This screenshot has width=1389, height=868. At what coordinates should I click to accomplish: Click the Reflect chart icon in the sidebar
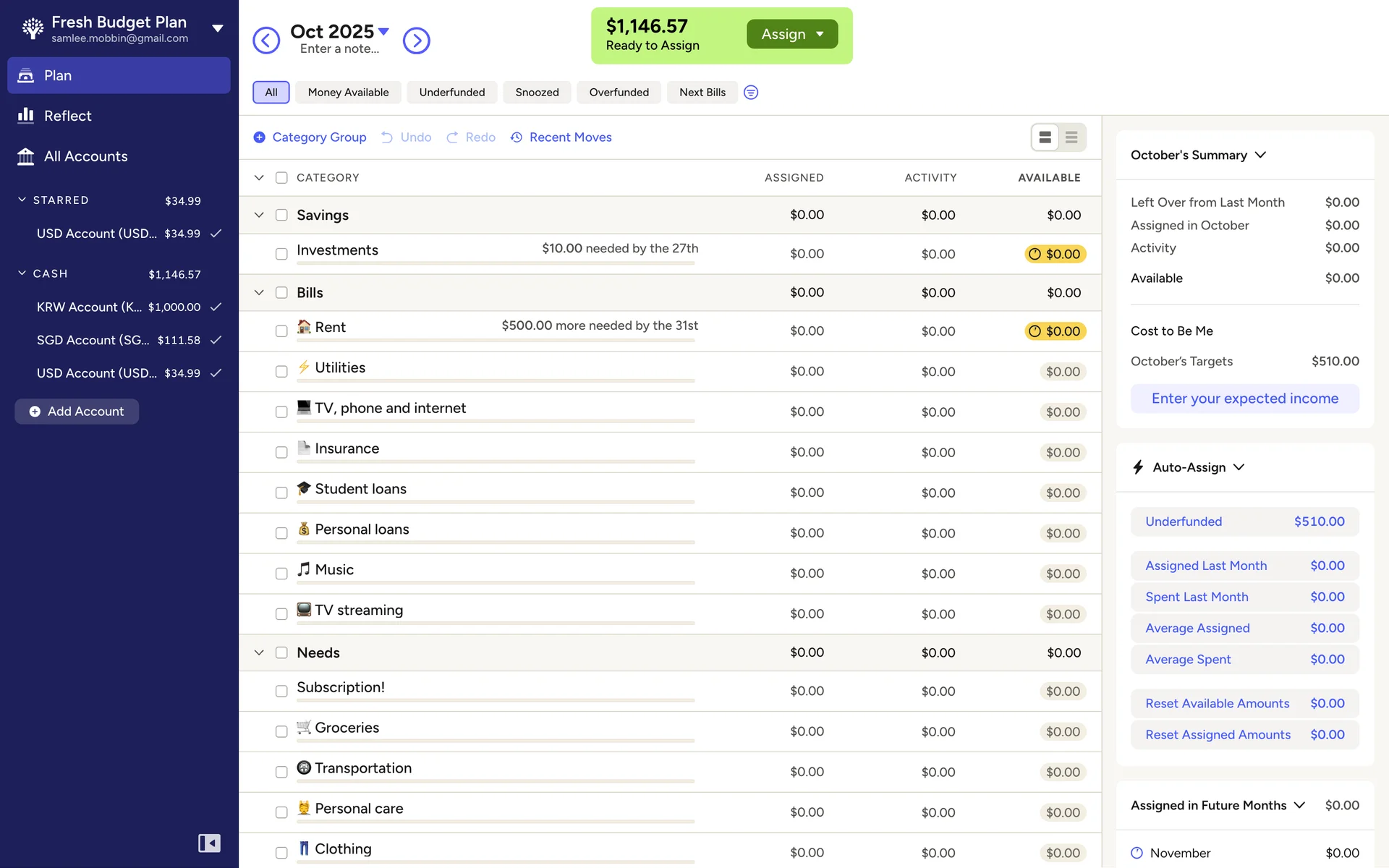pos(26,116)
